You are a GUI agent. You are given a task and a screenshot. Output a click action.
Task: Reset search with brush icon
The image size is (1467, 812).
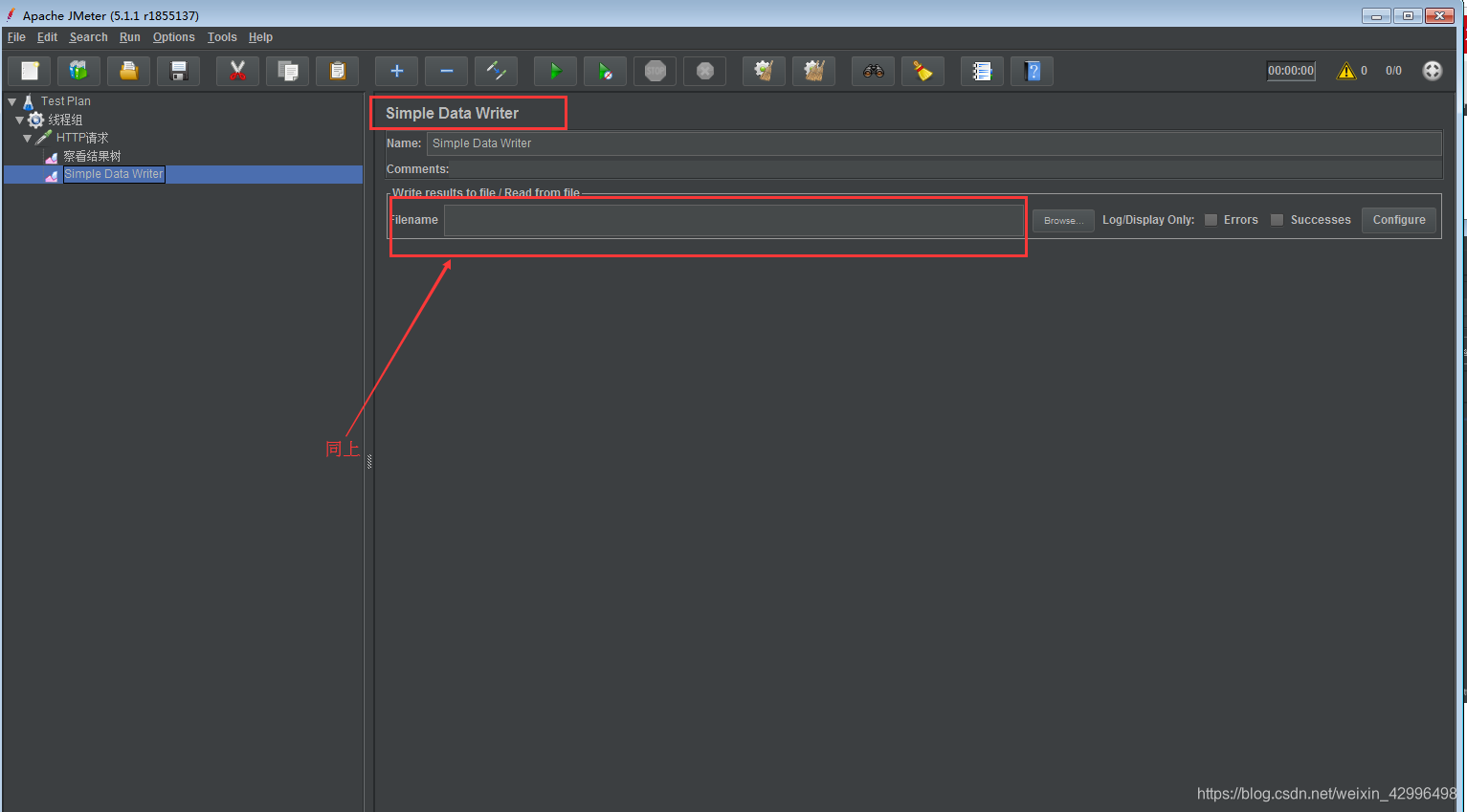(923, 71)
